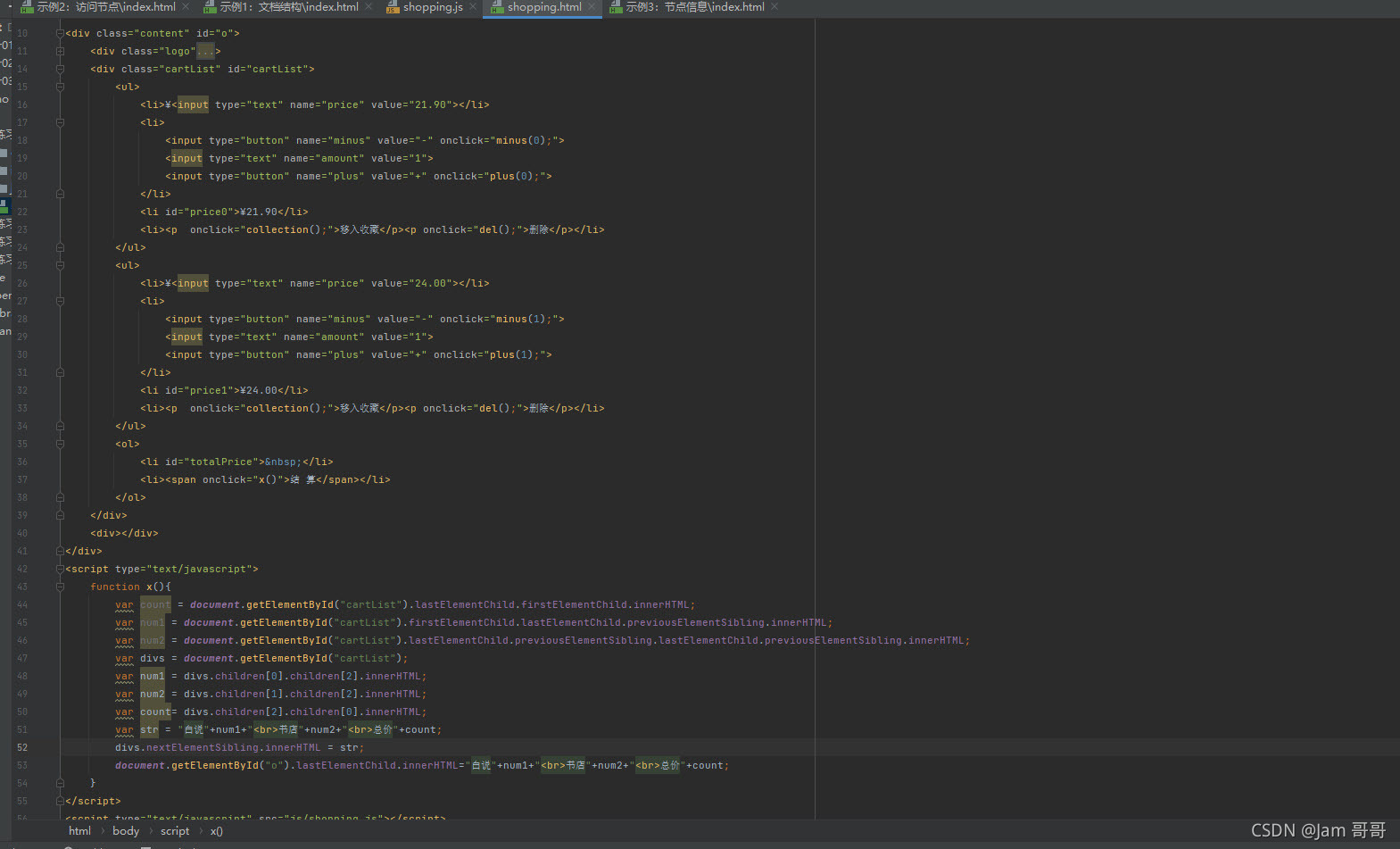Click the folded "..." placeholder in logo div
The height and width of the screenshot is (849, 1400).
pos(205,51)
